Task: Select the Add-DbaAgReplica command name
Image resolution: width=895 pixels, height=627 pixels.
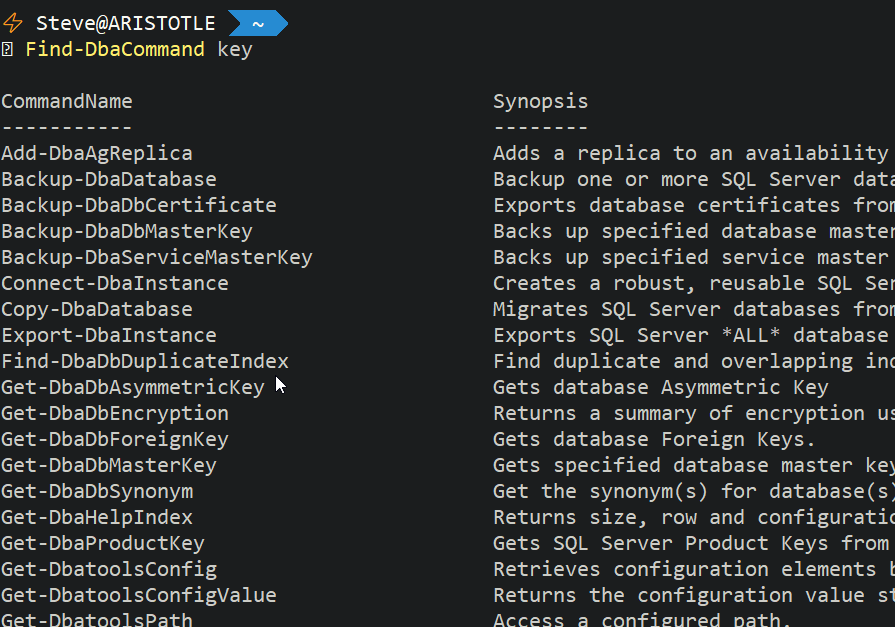Action: coord(97,153)
